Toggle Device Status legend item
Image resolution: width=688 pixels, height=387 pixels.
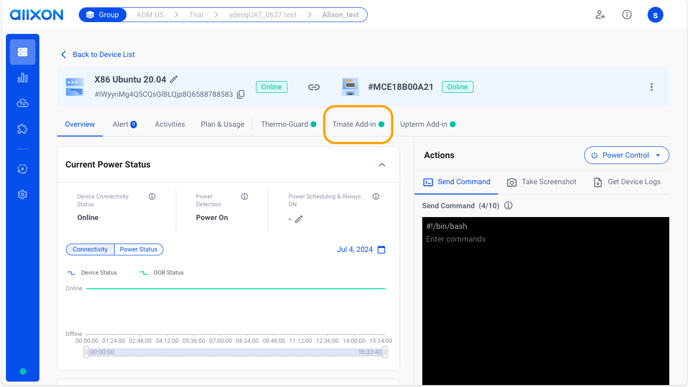(92, 272)
